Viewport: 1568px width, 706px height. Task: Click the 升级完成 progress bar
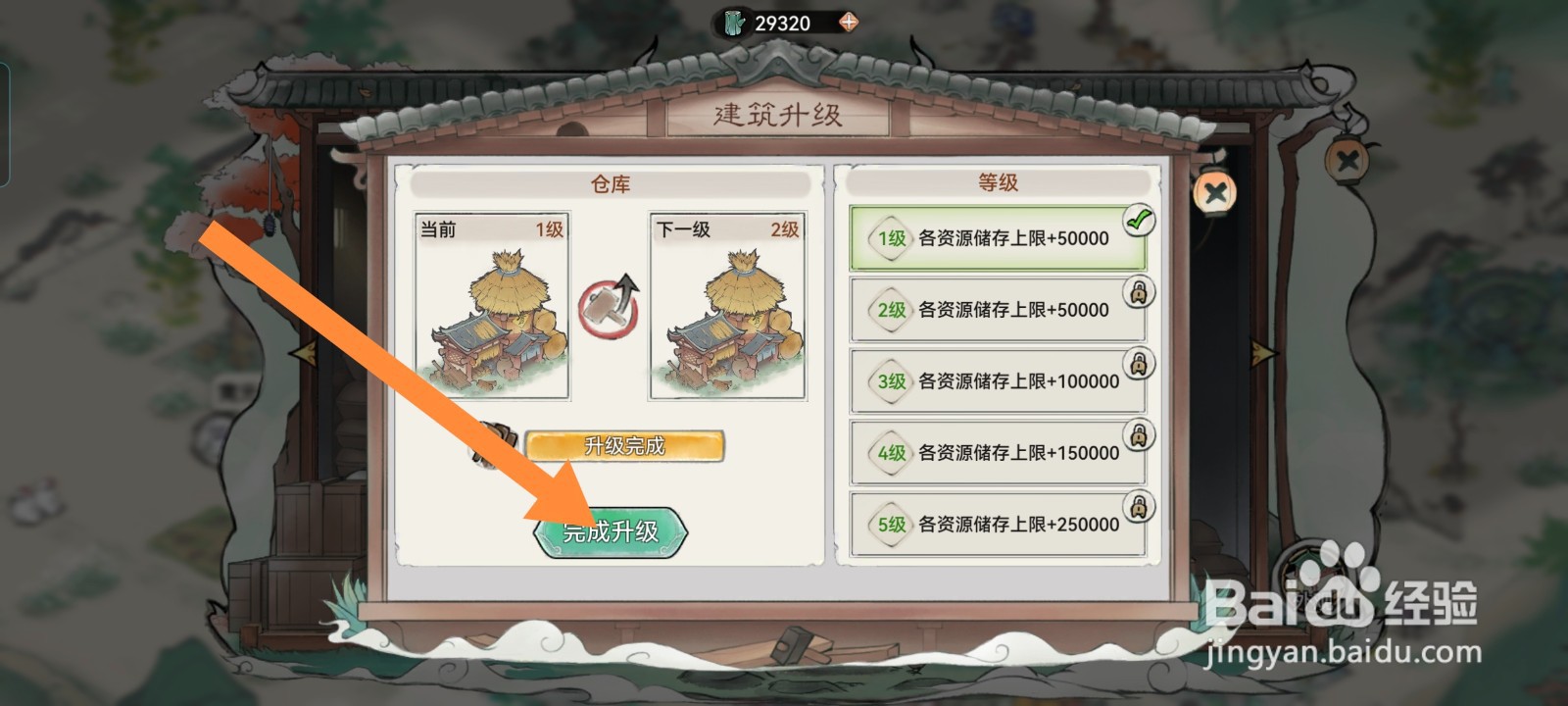coord(624,446)
